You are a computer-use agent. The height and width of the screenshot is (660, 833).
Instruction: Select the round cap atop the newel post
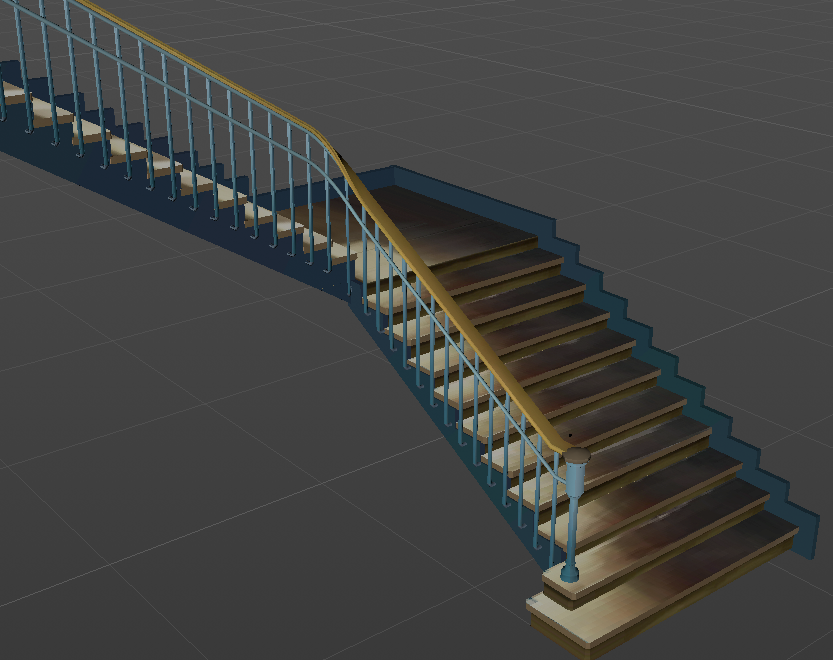coord(577,456)
